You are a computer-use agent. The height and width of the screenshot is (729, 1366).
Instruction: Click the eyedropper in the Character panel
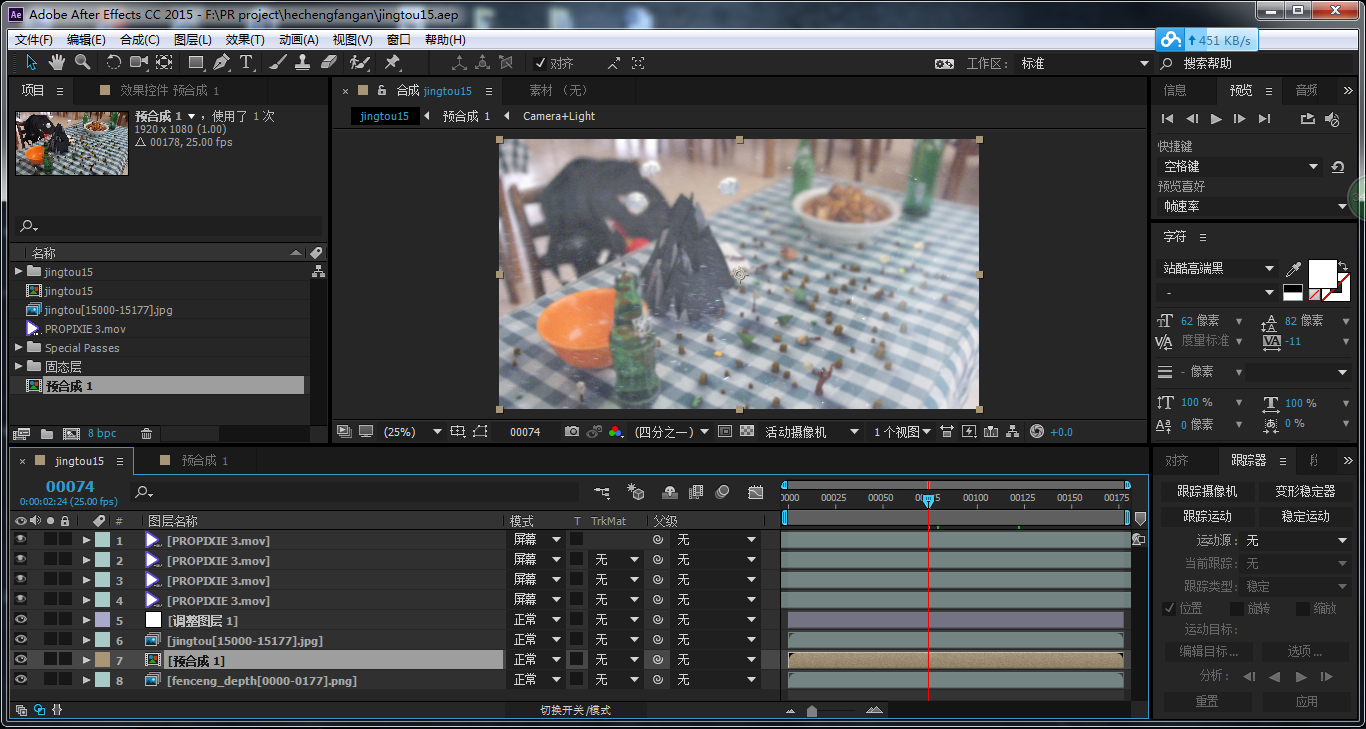(1293, 269)
